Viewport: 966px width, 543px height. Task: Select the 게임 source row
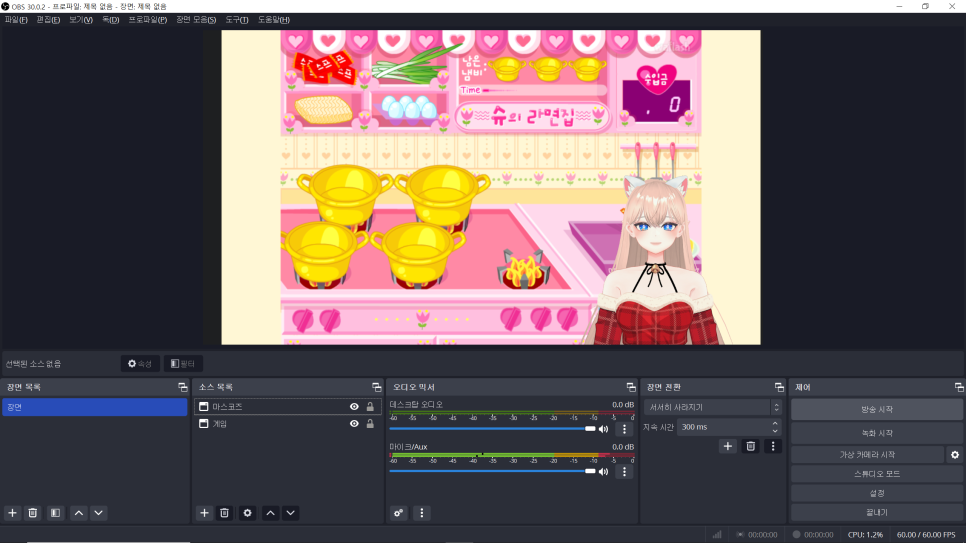(287, 424)
